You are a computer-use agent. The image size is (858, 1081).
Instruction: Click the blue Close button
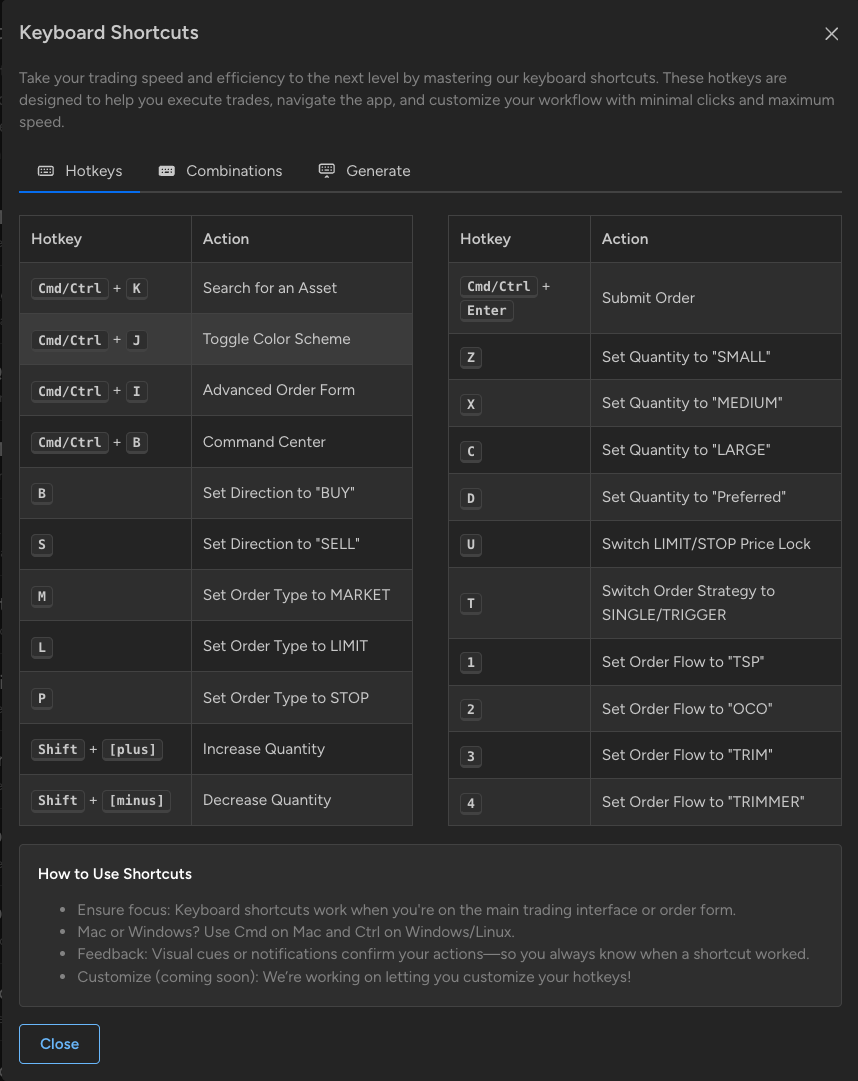click(59, 1044)
